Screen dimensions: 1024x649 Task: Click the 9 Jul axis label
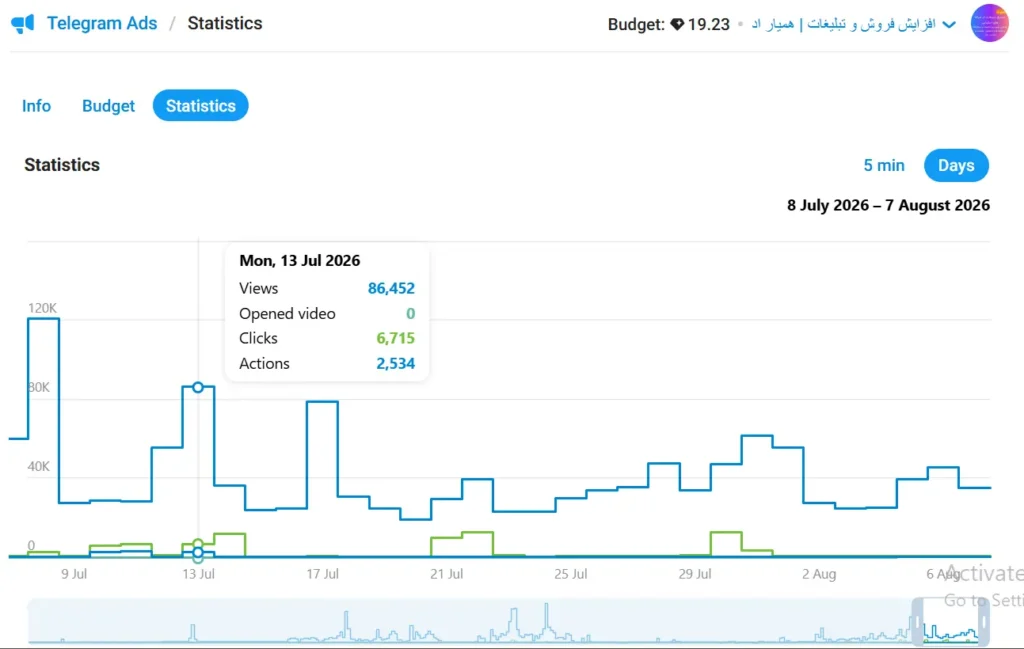point(74,574)
